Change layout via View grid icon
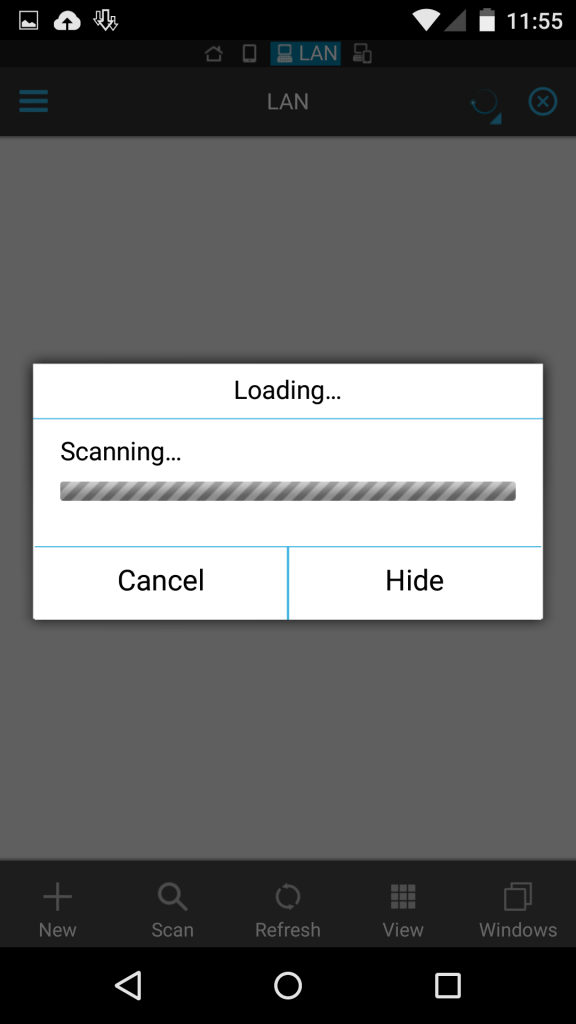The height and width of the screenshot is (1024, 576). click(x=403, y=909)
